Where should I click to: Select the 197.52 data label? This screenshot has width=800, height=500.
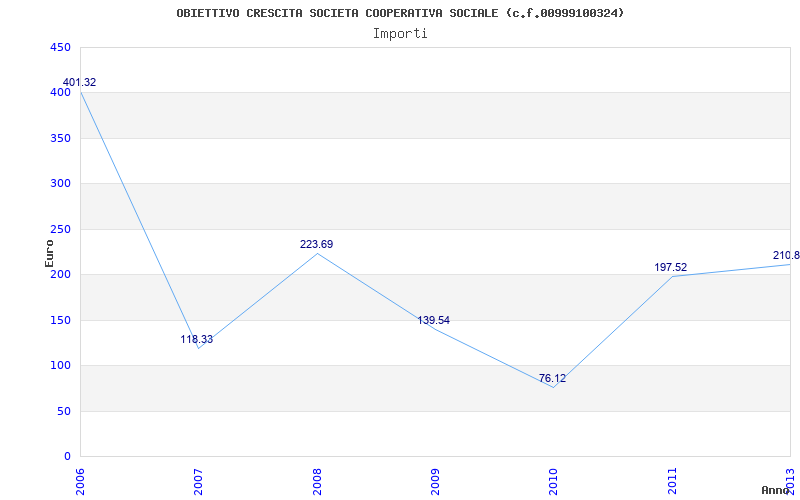point(670,267)
